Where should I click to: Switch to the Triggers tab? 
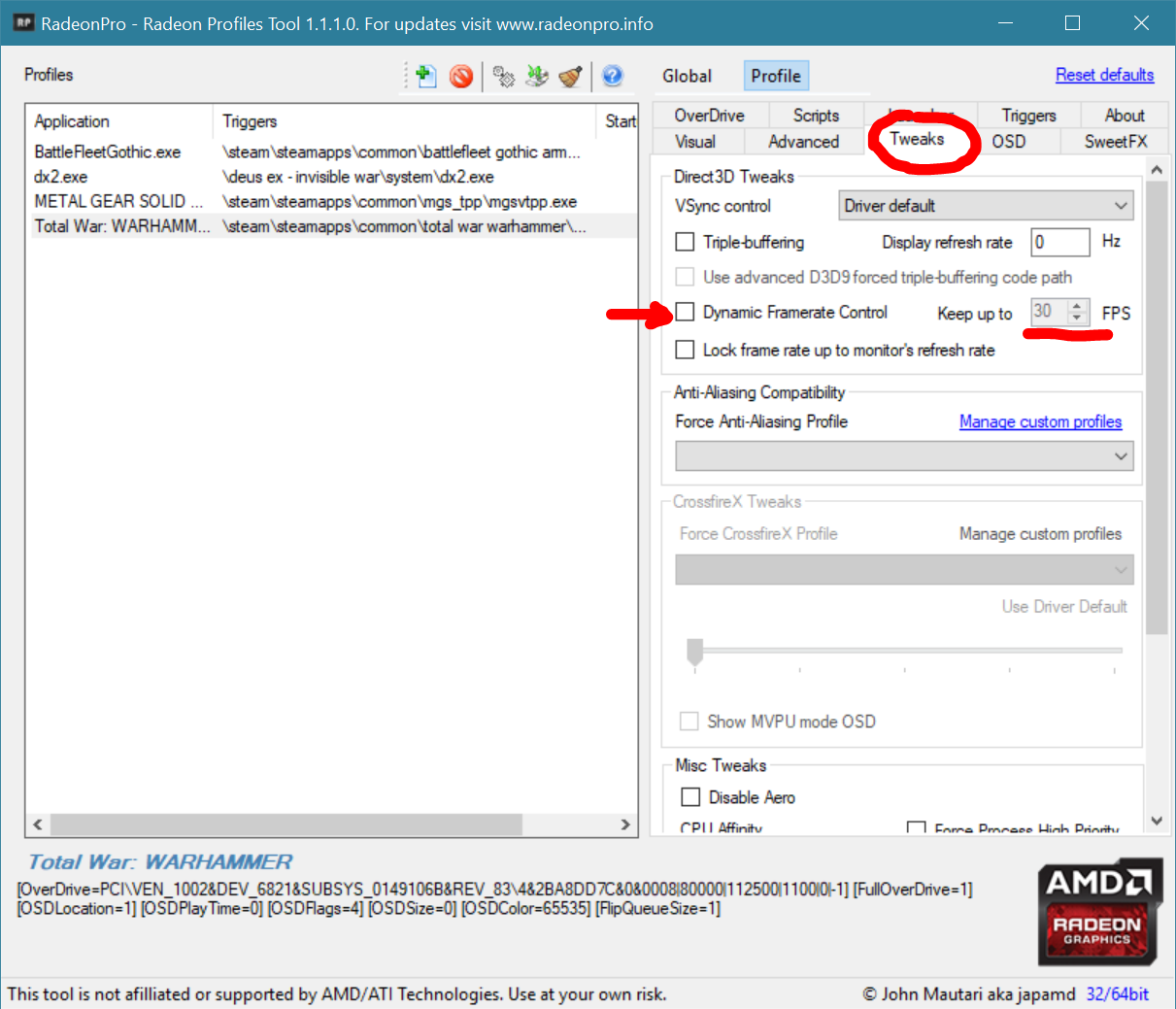(x=1028, y=116)
